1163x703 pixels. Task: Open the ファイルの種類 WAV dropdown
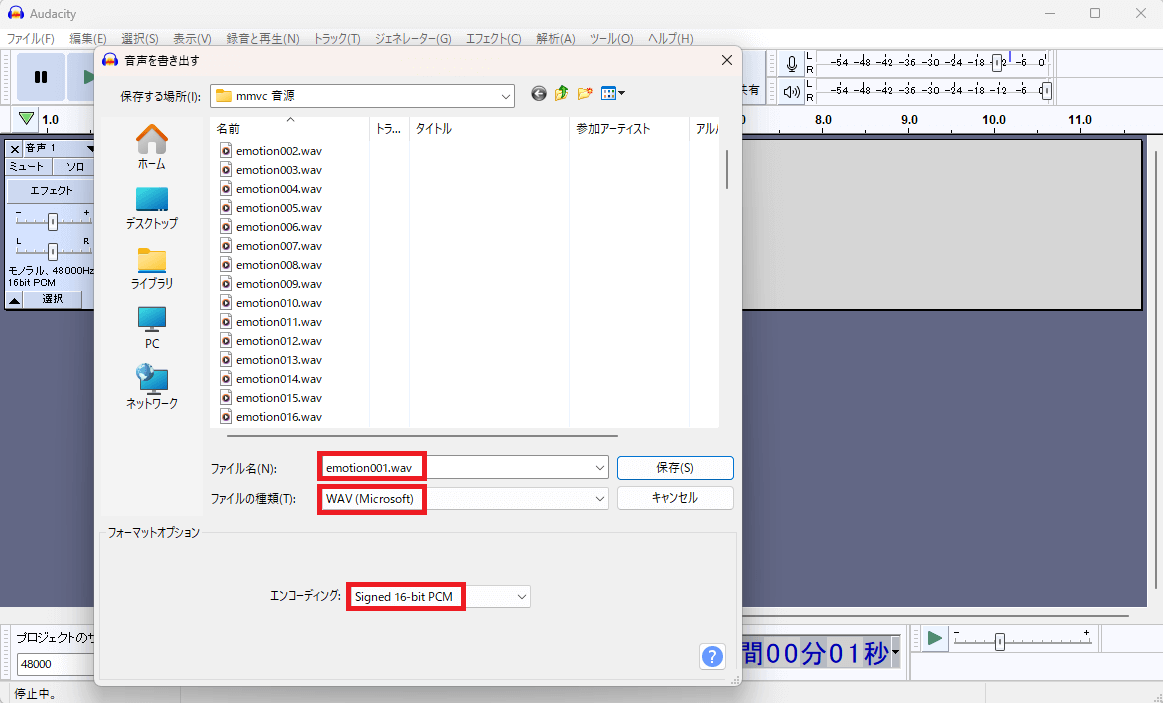tap(600, 498)
